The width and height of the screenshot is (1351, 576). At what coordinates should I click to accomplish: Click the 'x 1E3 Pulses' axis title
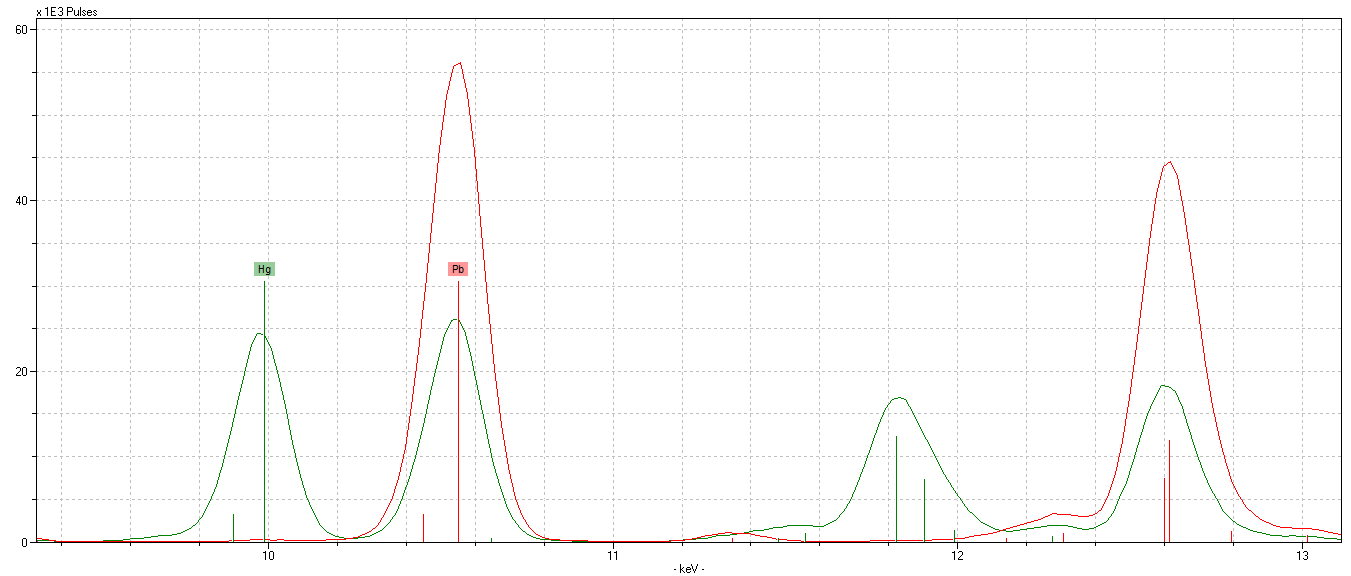67,13
